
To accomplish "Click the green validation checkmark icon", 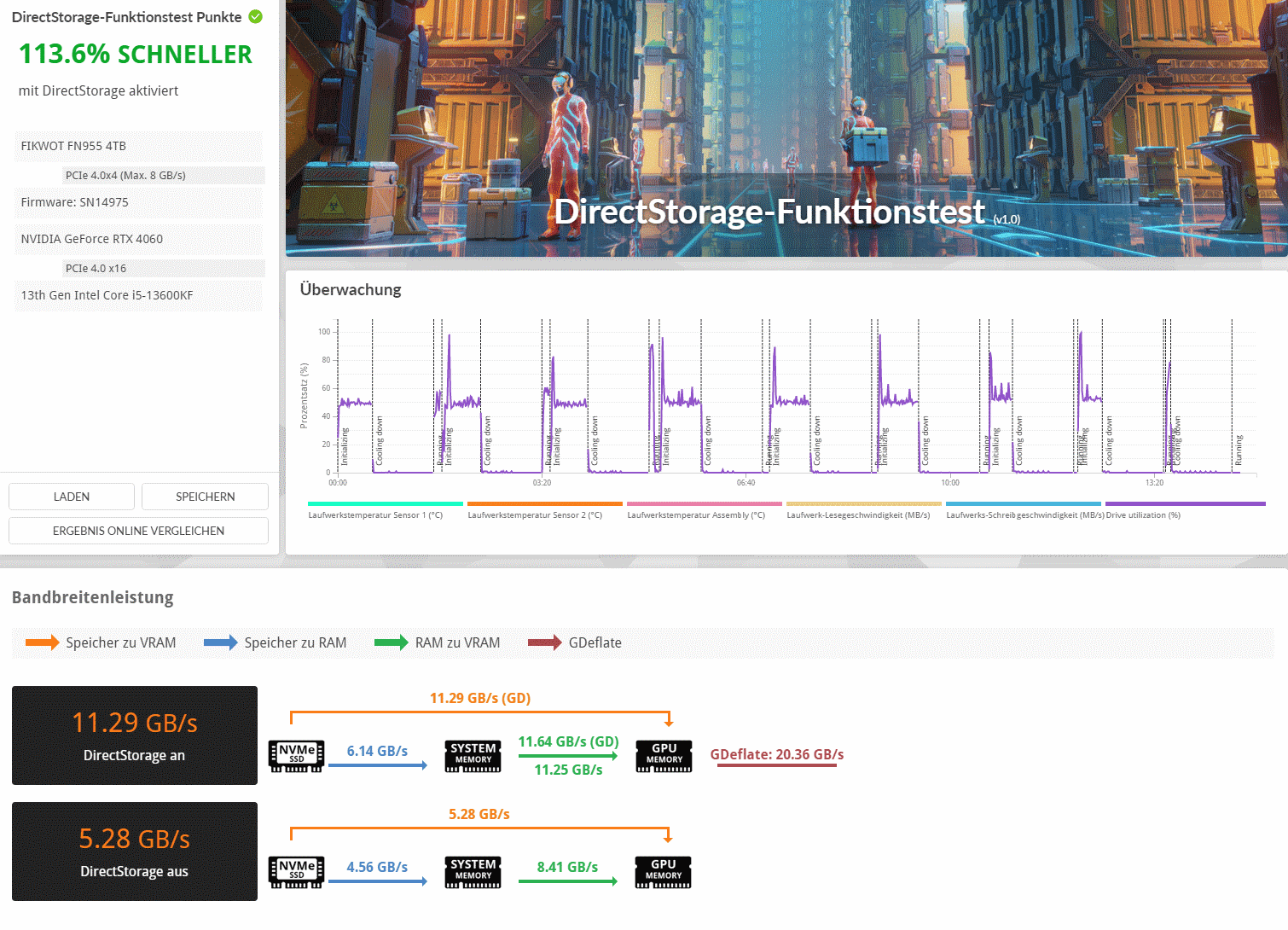I will tap(255, 16).
